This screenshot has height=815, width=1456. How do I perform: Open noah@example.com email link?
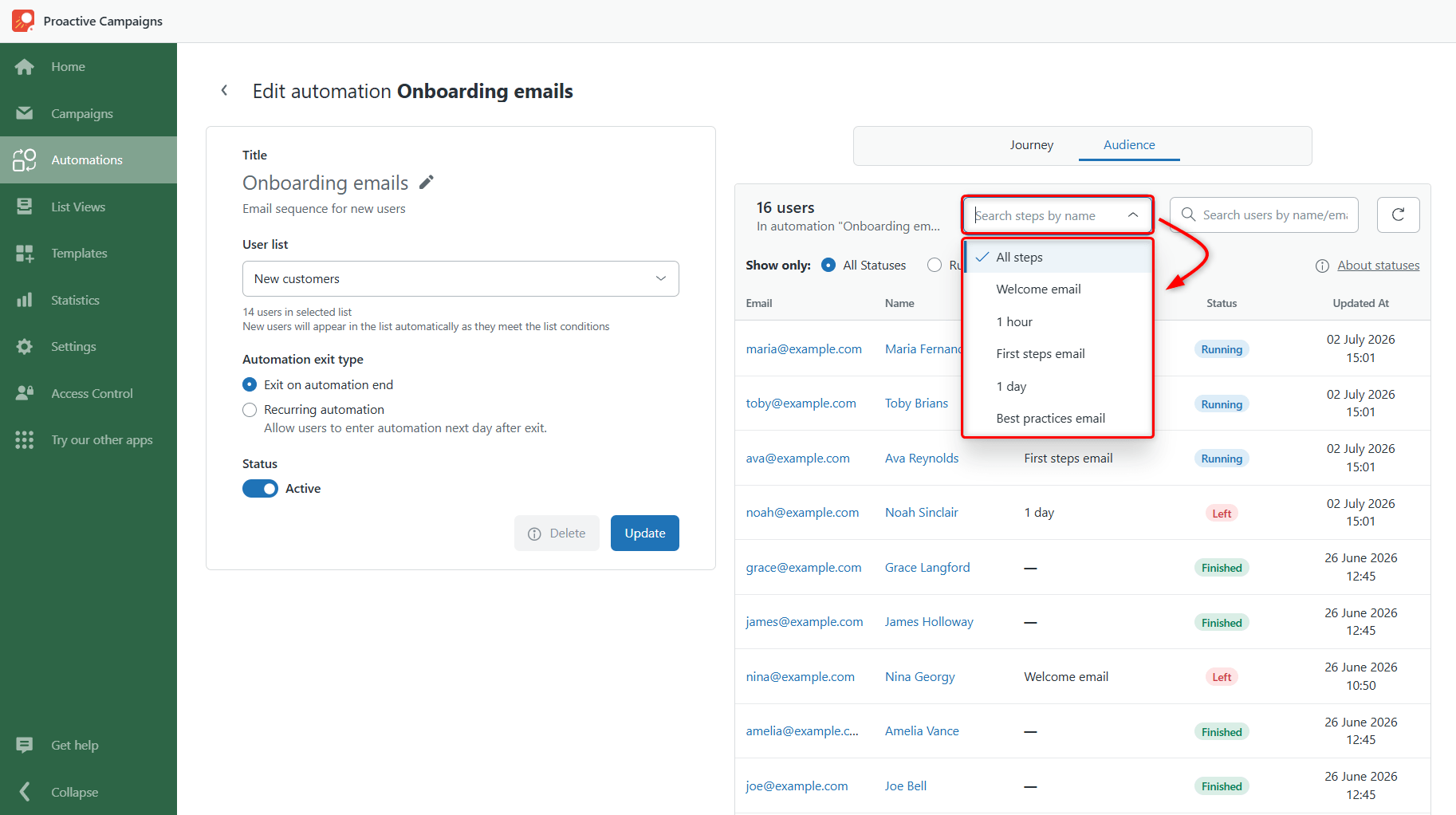(802, 513)
